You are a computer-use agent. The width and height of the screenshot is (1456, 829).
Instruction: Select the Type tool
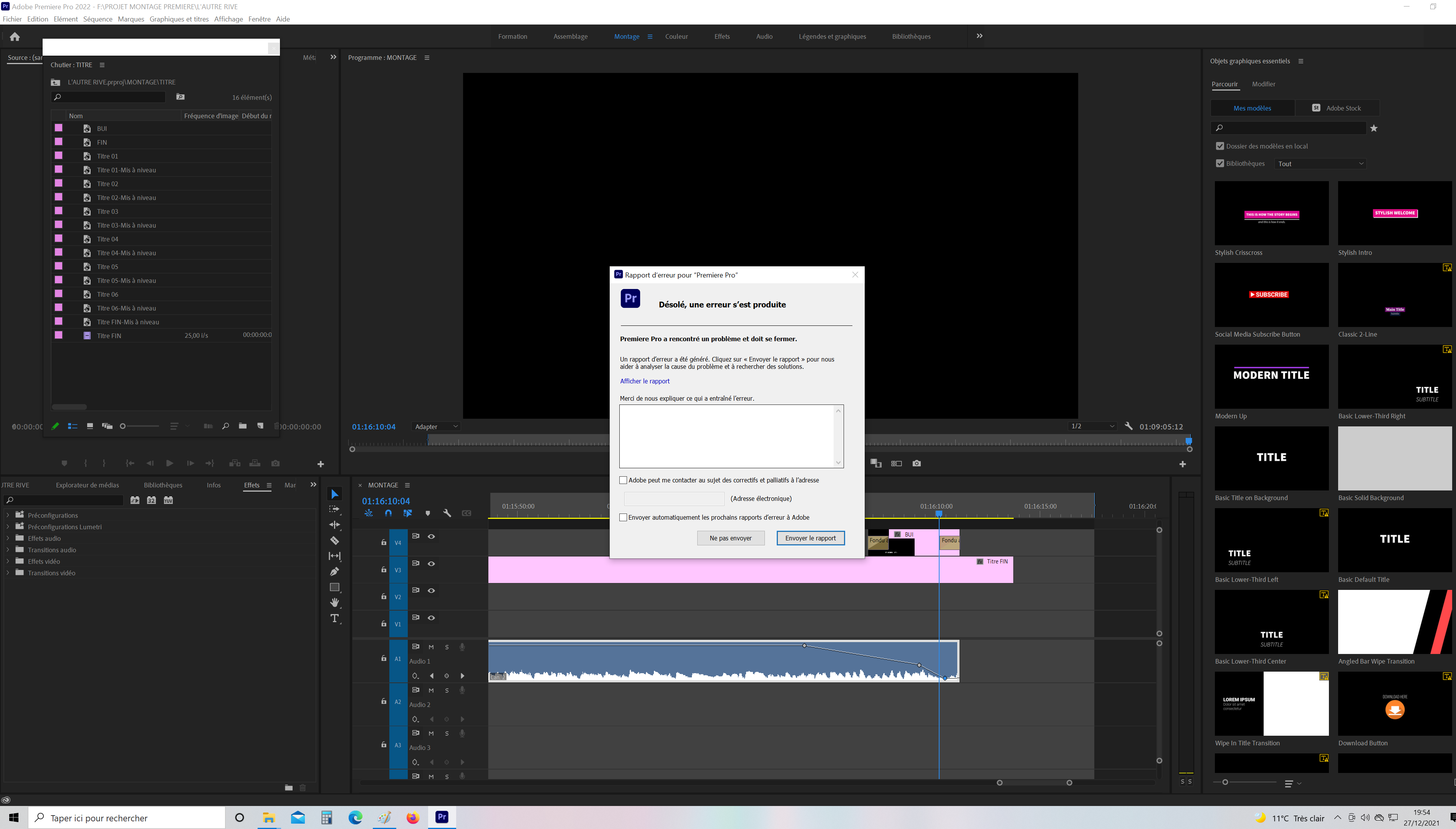[x=334, y=618]
